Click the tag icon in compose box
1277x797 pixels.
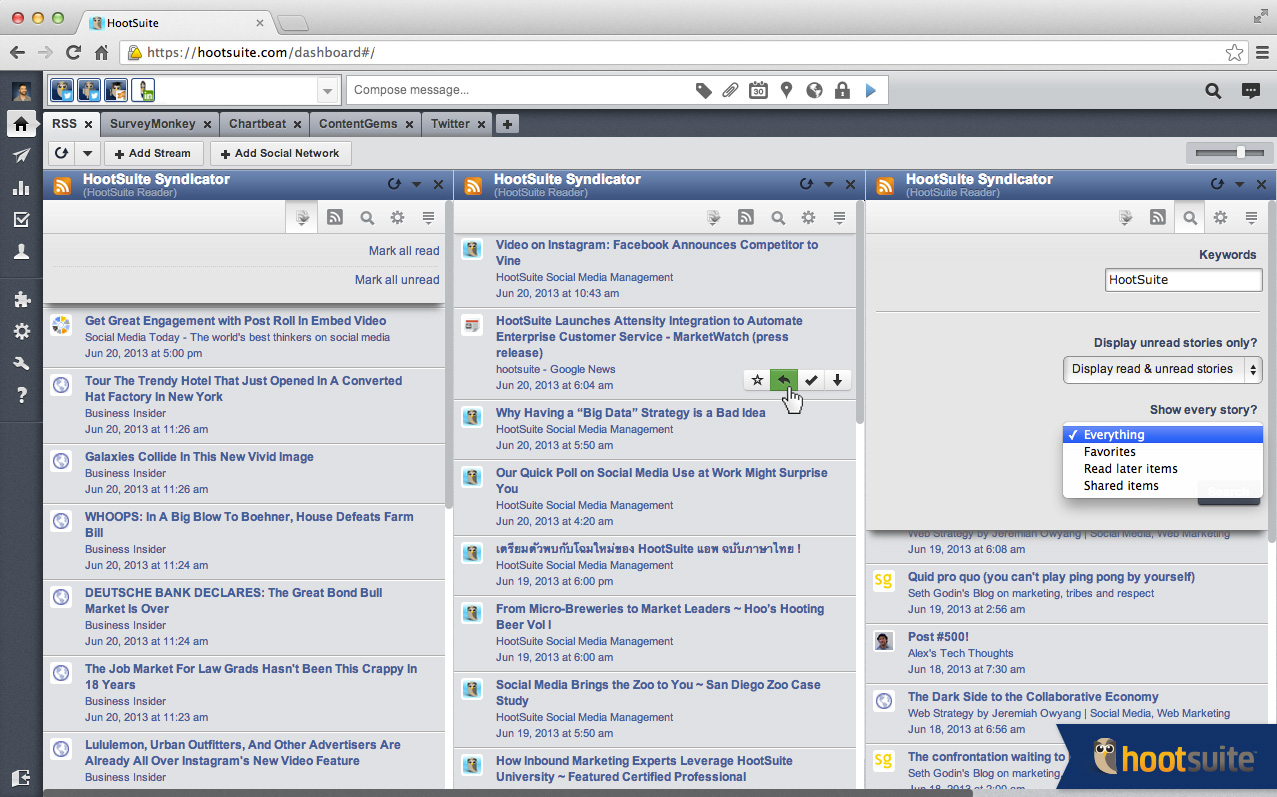click(704, 90)
